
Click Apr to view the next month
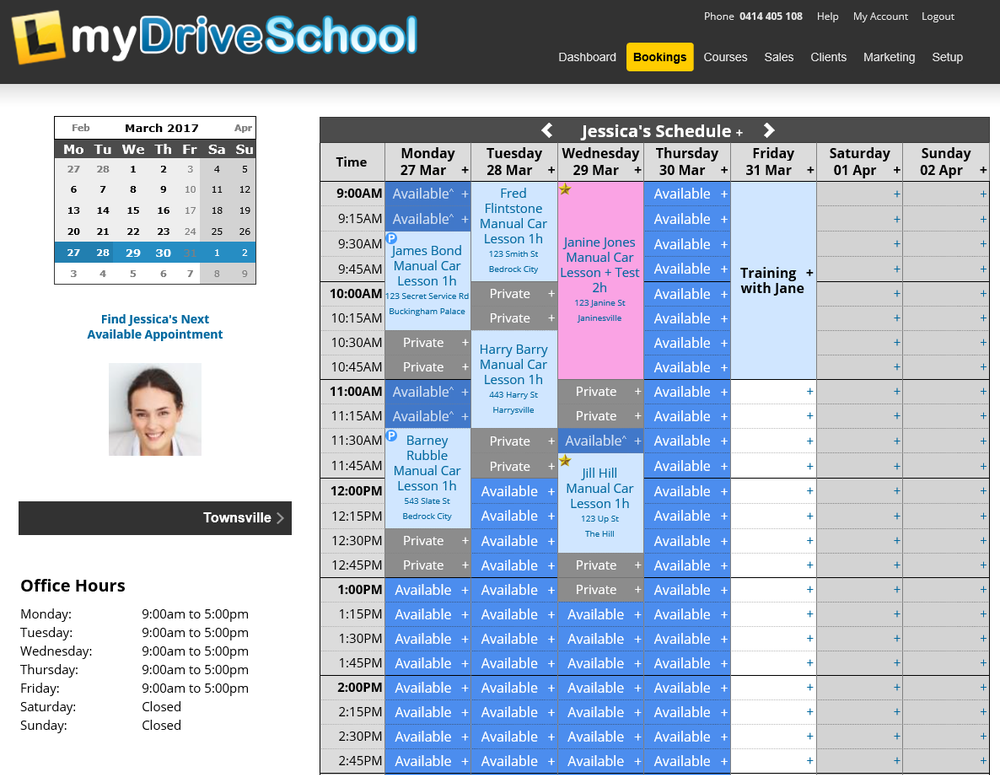click(x=242, y=127)
